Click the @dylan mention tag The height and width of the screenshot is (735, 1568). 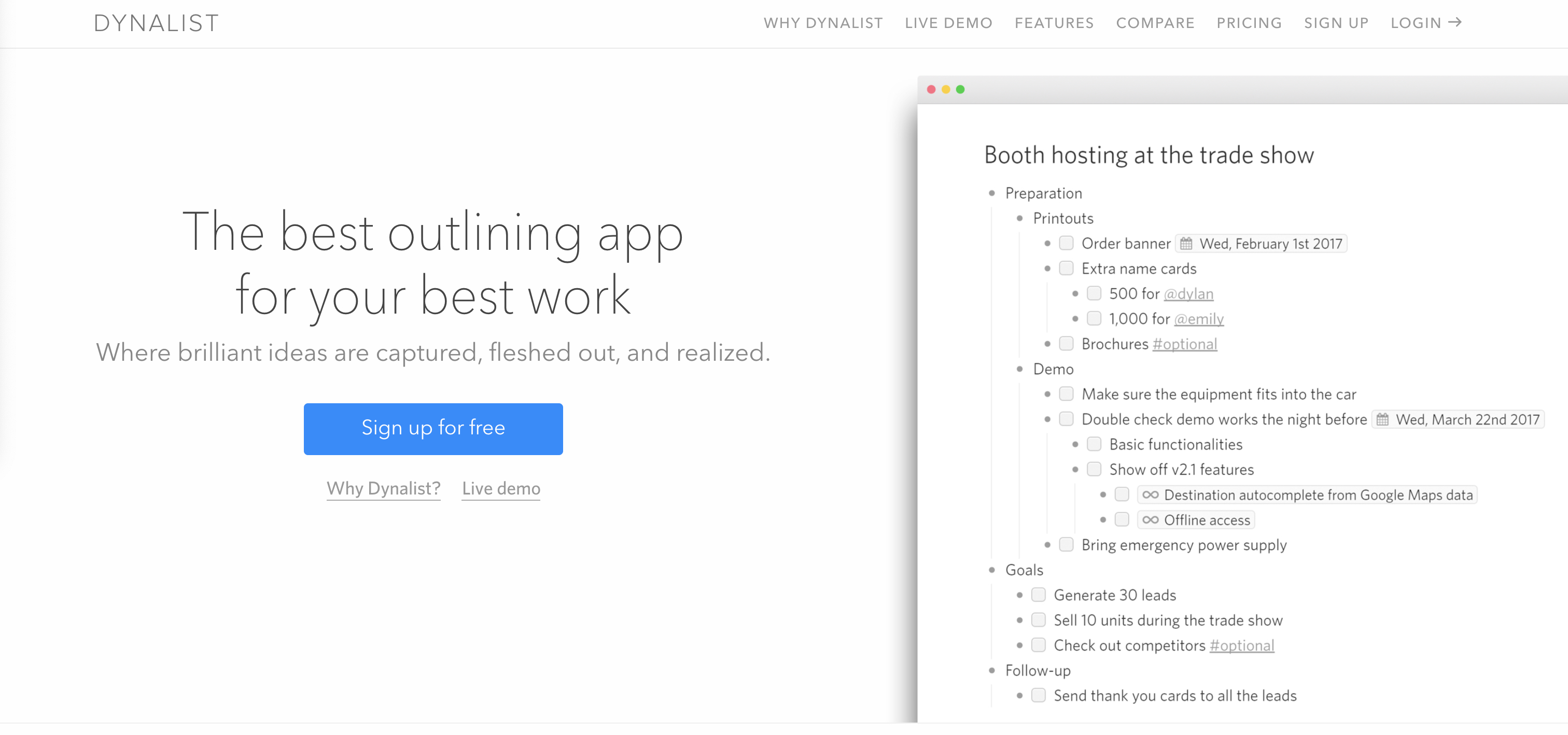coord(1188,294)
